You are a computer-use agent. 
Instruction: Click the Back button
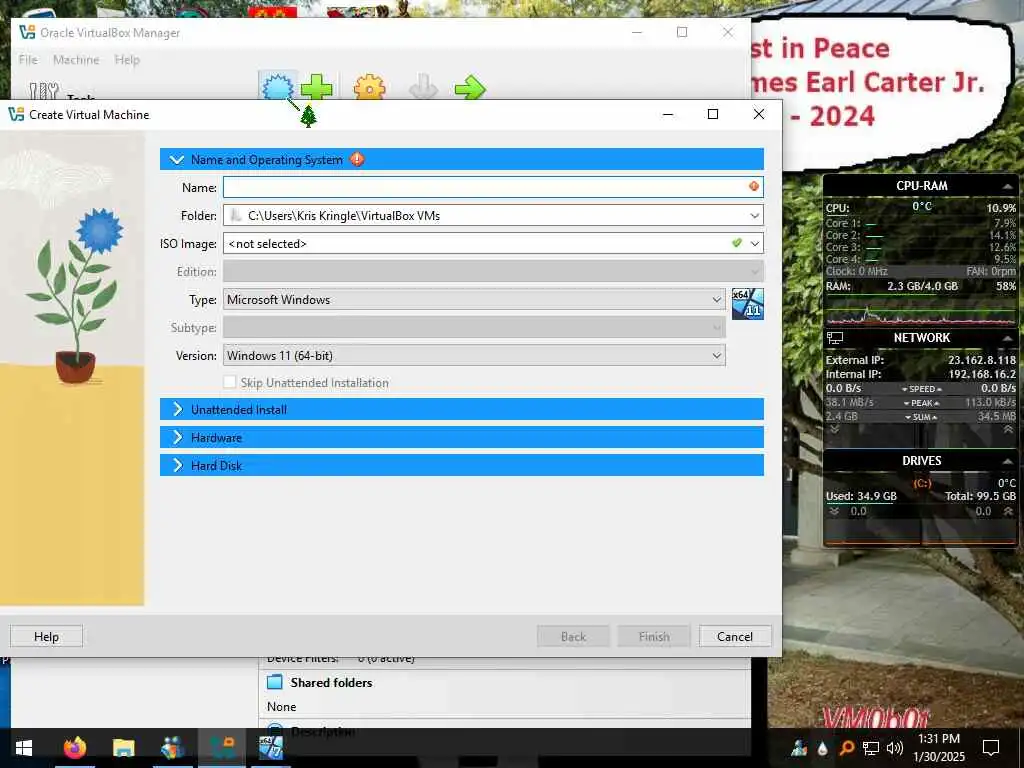pyautogui.click(x=573, y=636)
